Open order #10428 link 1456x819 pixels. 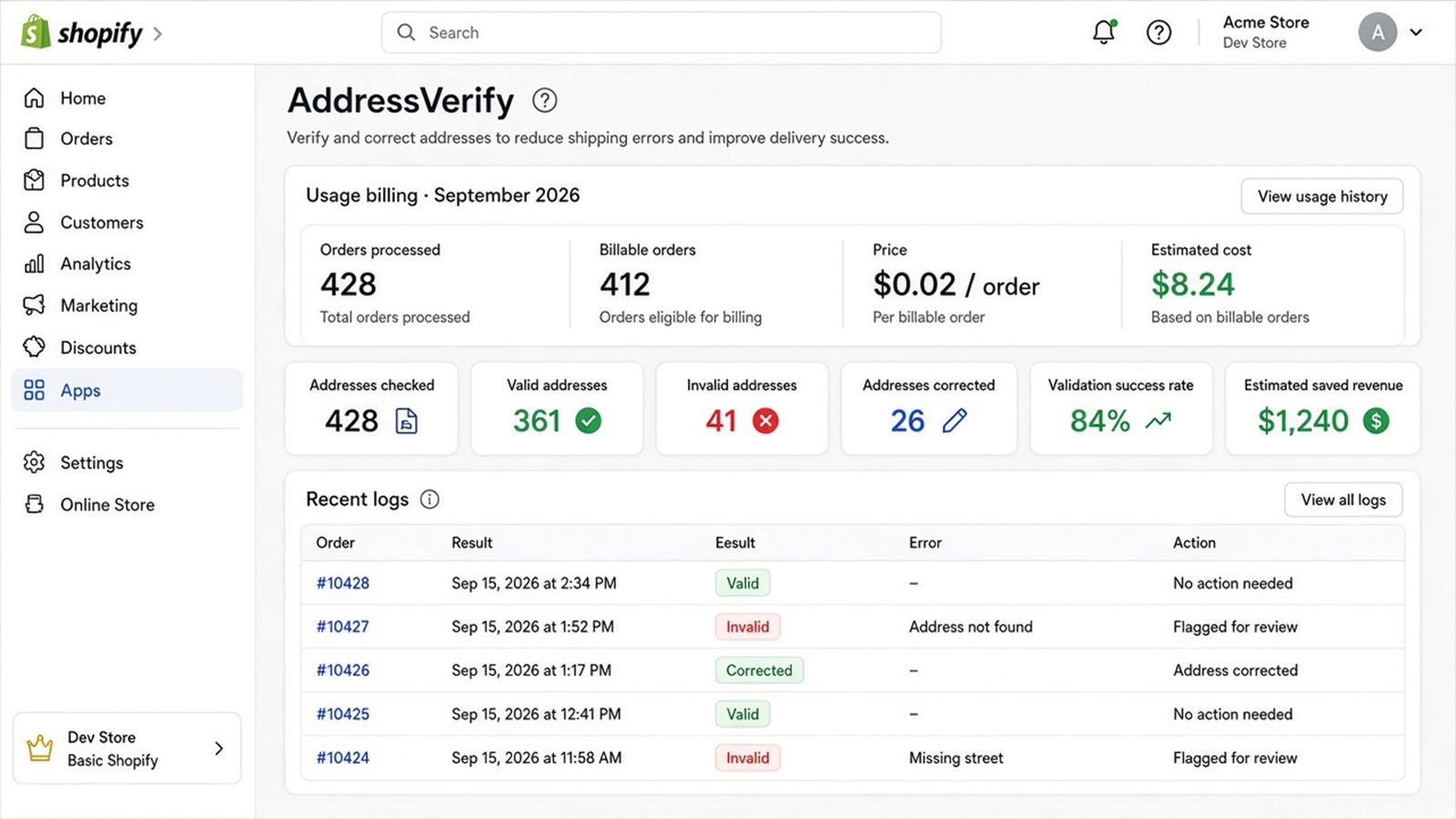(343, 583)
